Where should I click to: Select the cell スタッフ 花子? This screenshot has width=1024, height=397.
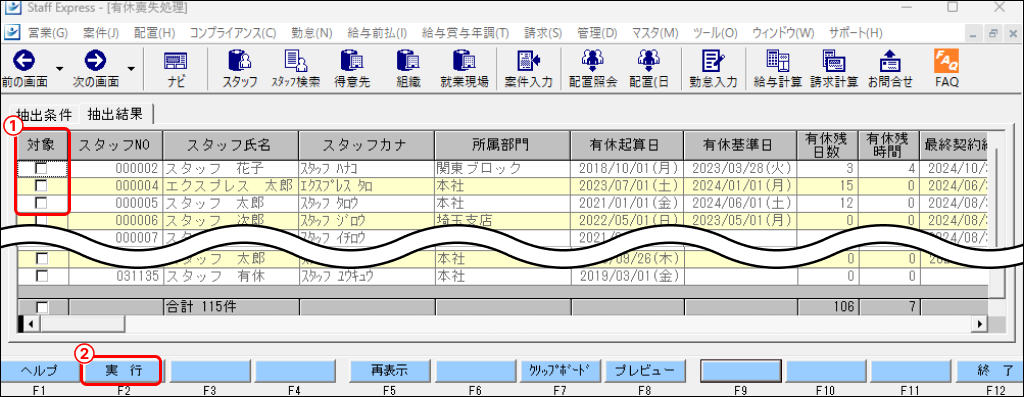tap(231, 168)
